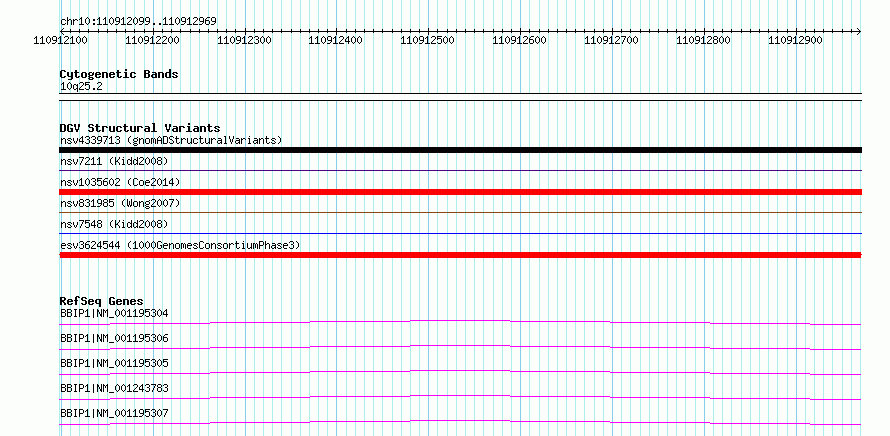This screenshot has height=436, width=890.
Task: Click ruler position 110912300
Action: (x=244, y=40)
